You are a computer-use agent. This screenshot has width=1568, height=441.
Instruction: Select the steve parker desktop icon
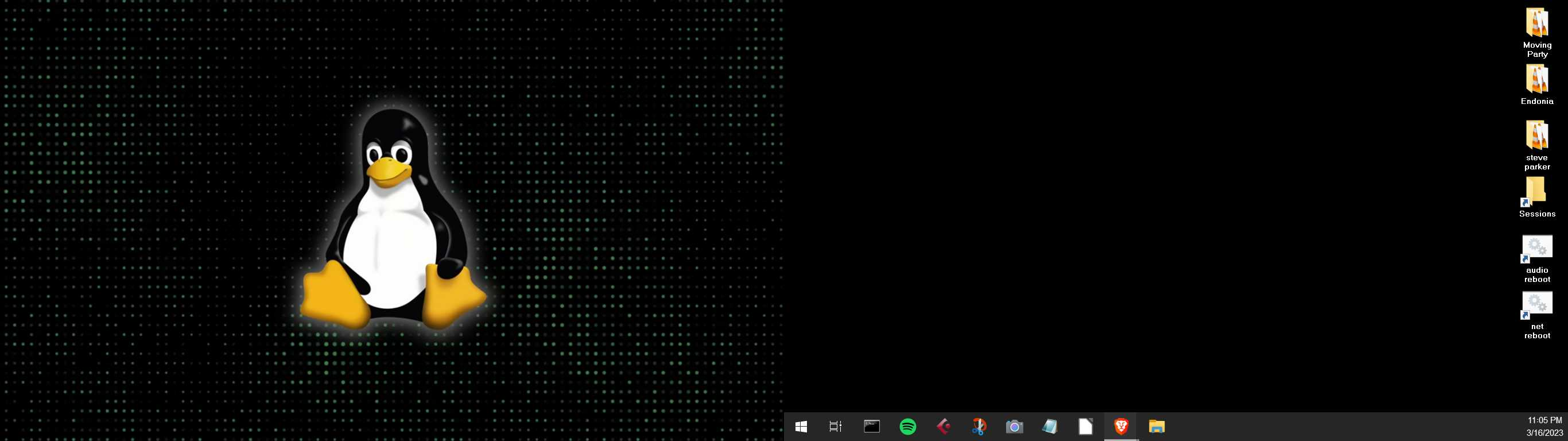pos(1537,146)
